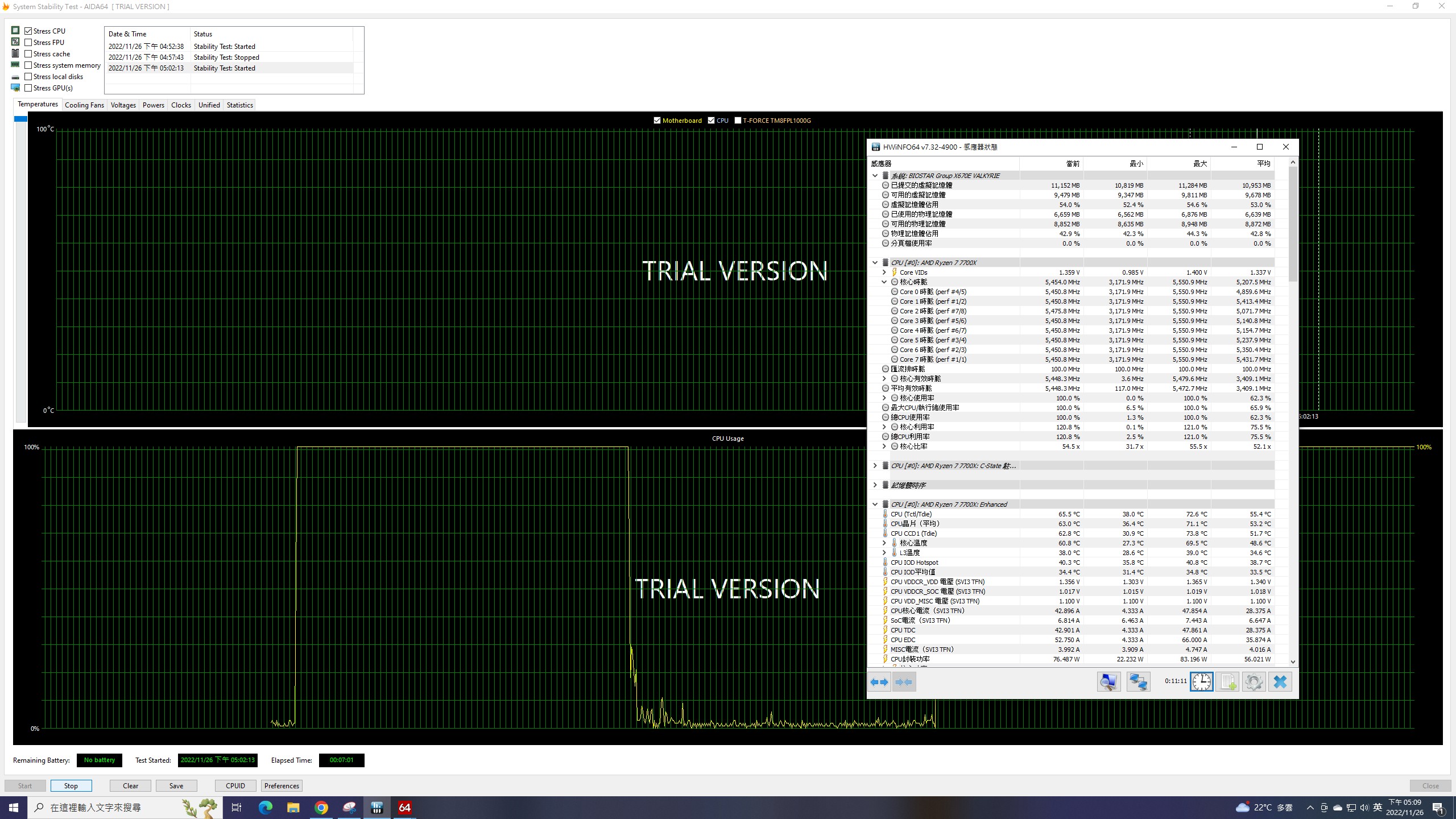The image size is (1456, 819).
Task: Show hidden system tray icons chevron
Action: click(1310, 807)
